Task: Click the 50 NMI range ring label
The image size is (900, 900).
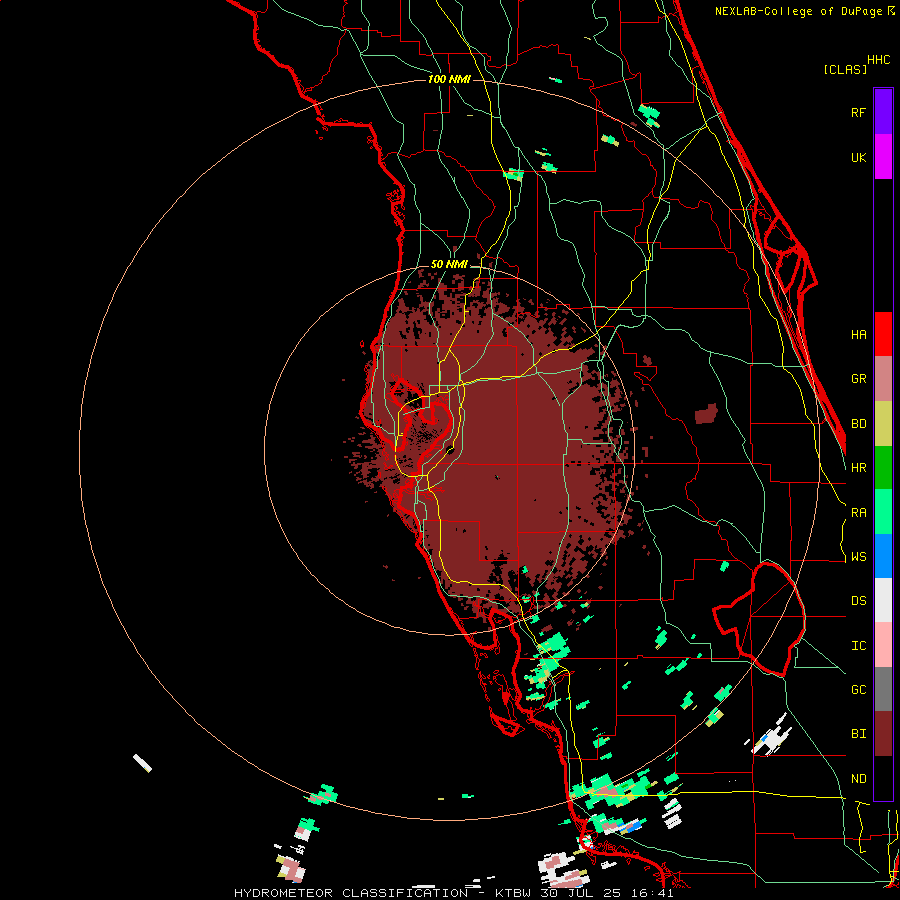Action: 449,264
